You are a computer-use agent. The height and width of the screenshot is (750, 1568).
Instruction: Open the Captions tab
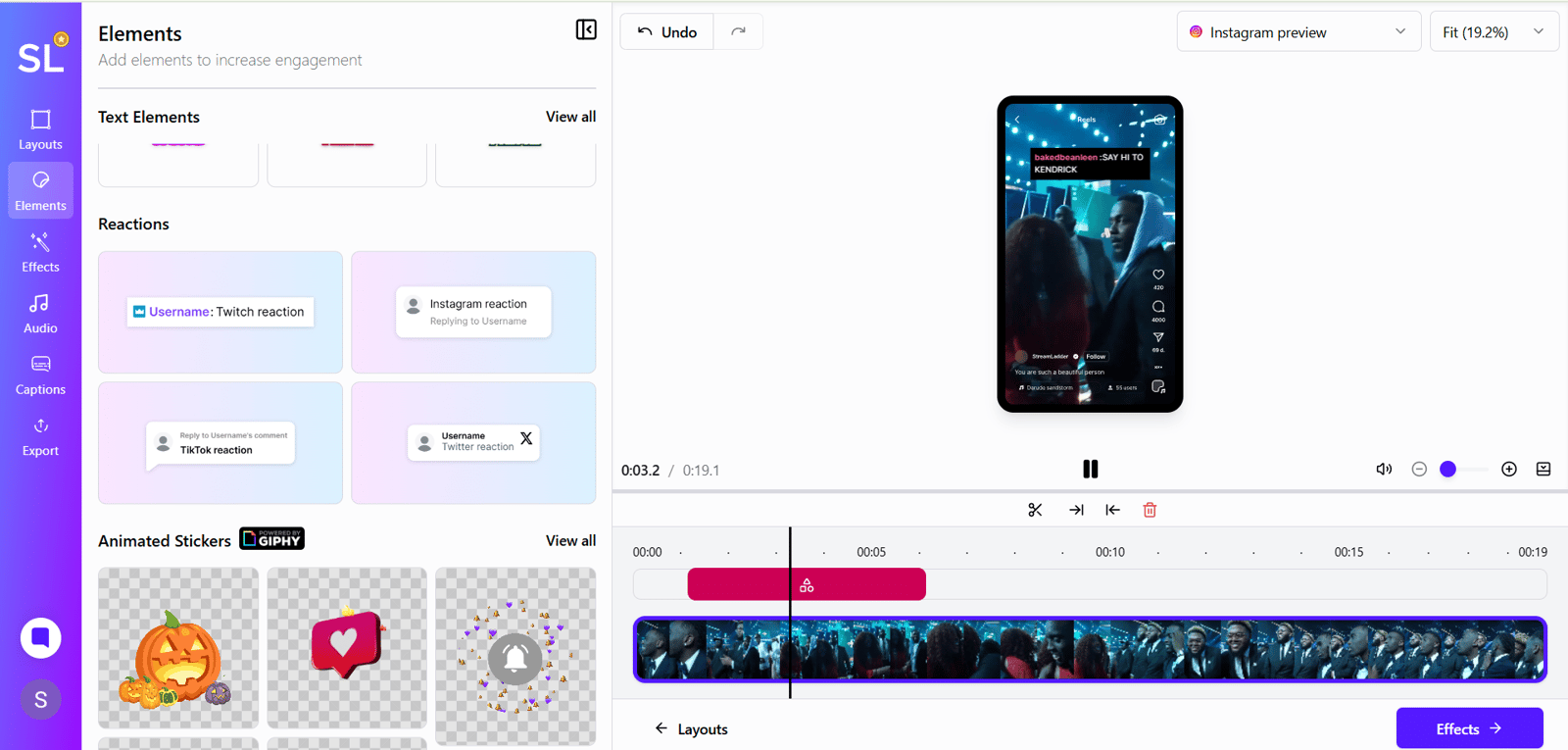[x=40, y=375]
